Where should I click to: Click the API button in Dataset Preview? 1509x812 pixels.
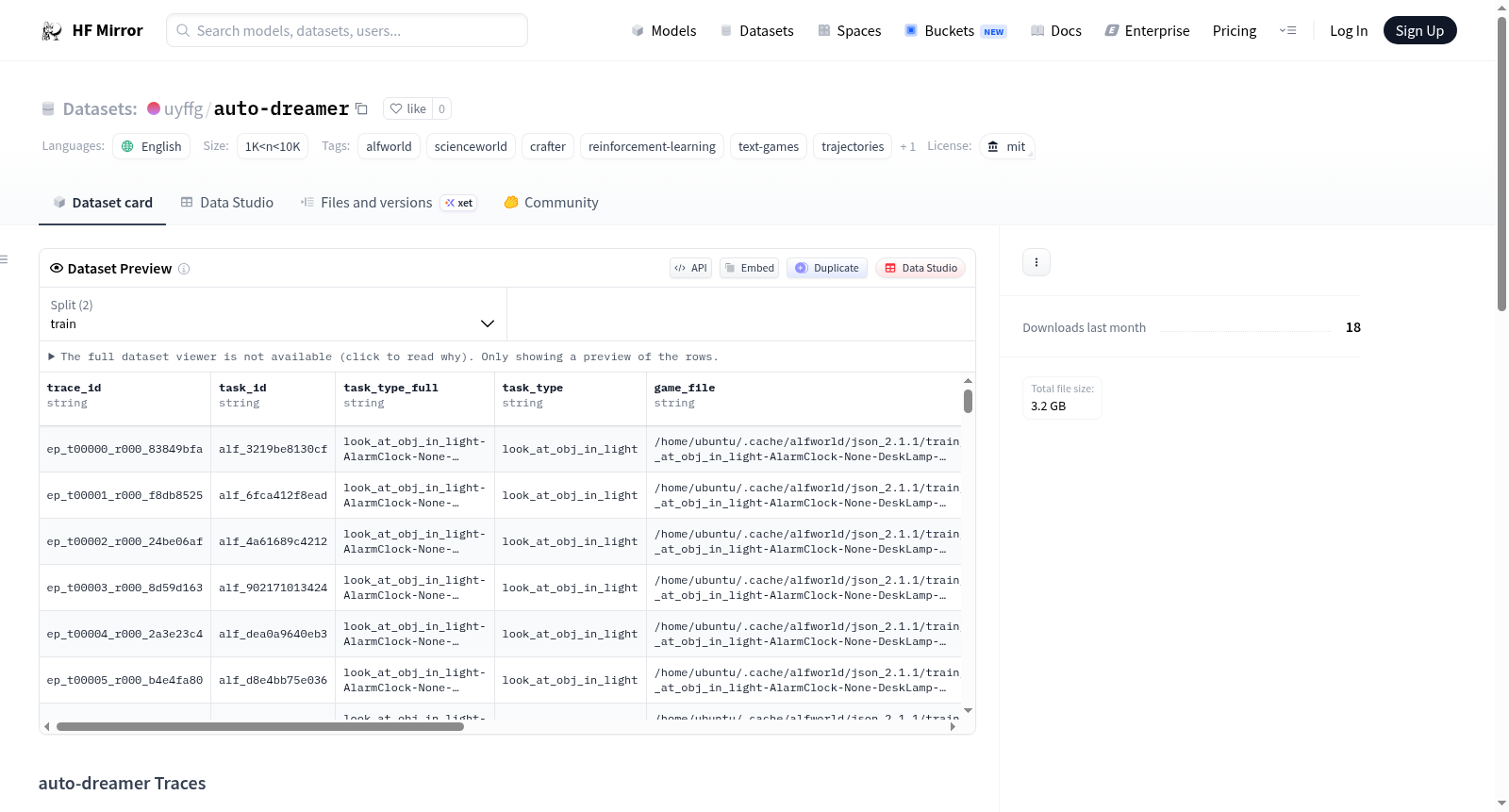point(690,268)
